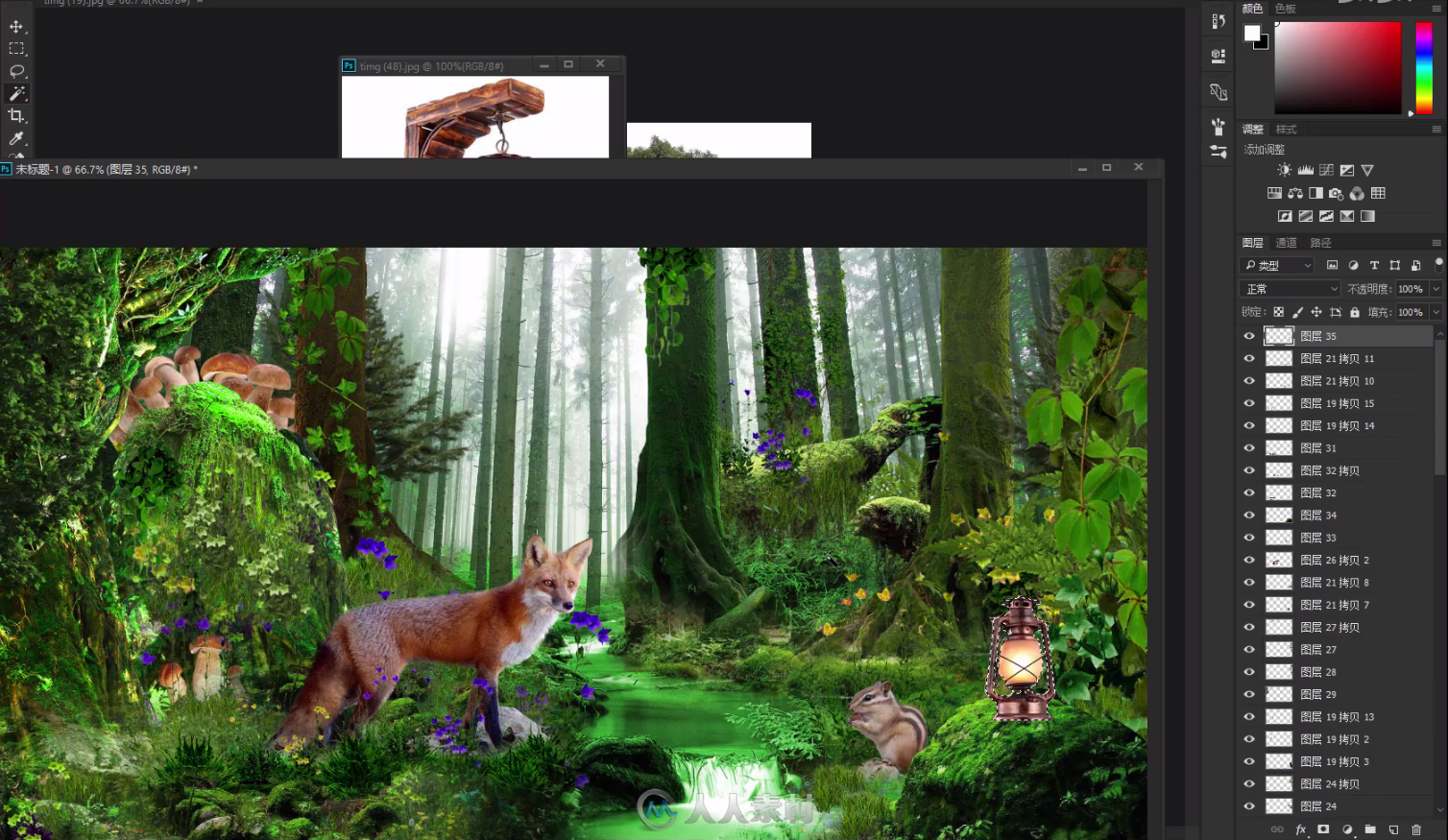1448x840 pixels.
Task: Add Brightness/Contrast adjustment
Action: click(x=1285, y=170)
